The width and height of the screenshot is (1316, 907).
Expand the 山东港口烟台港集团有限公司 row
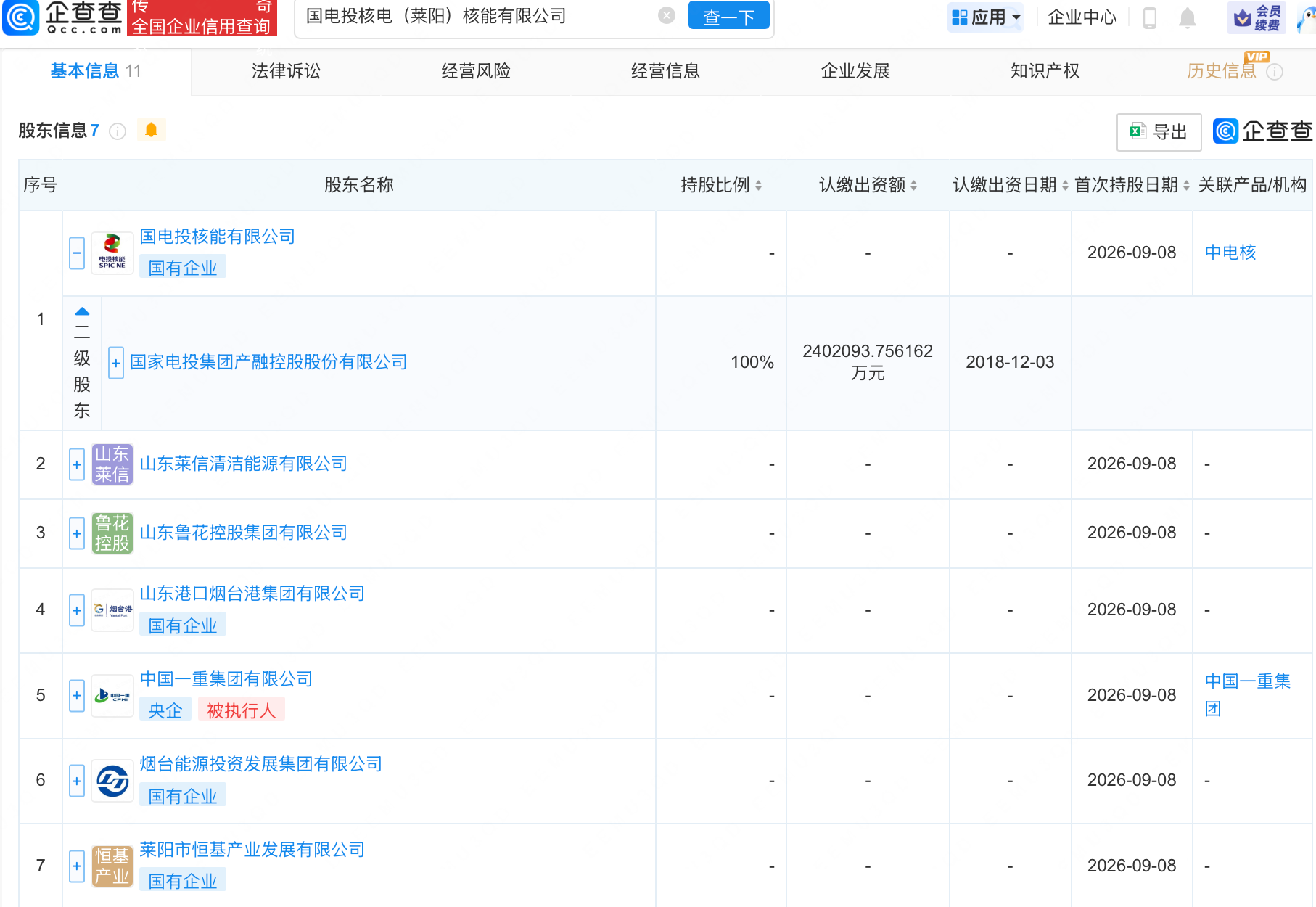click(77, 610)
